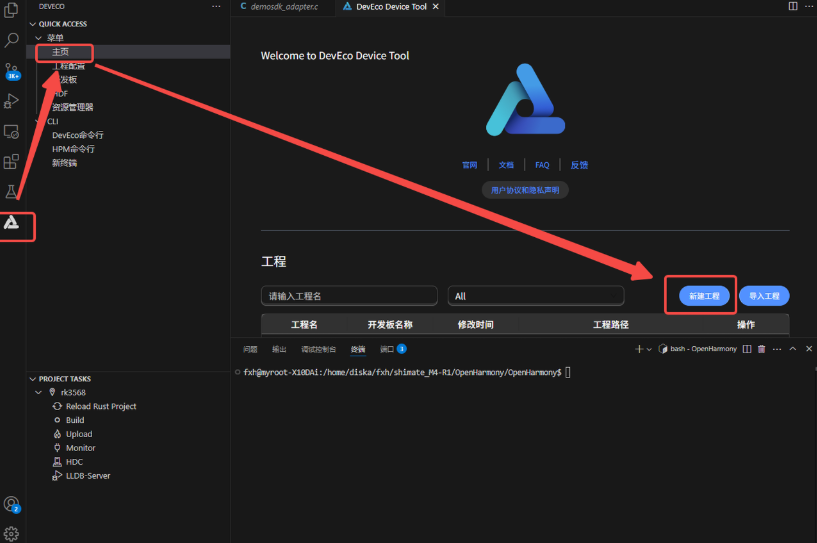Open the 'All' board filter dropdown

pyautogui.click(x=536, y=296)
